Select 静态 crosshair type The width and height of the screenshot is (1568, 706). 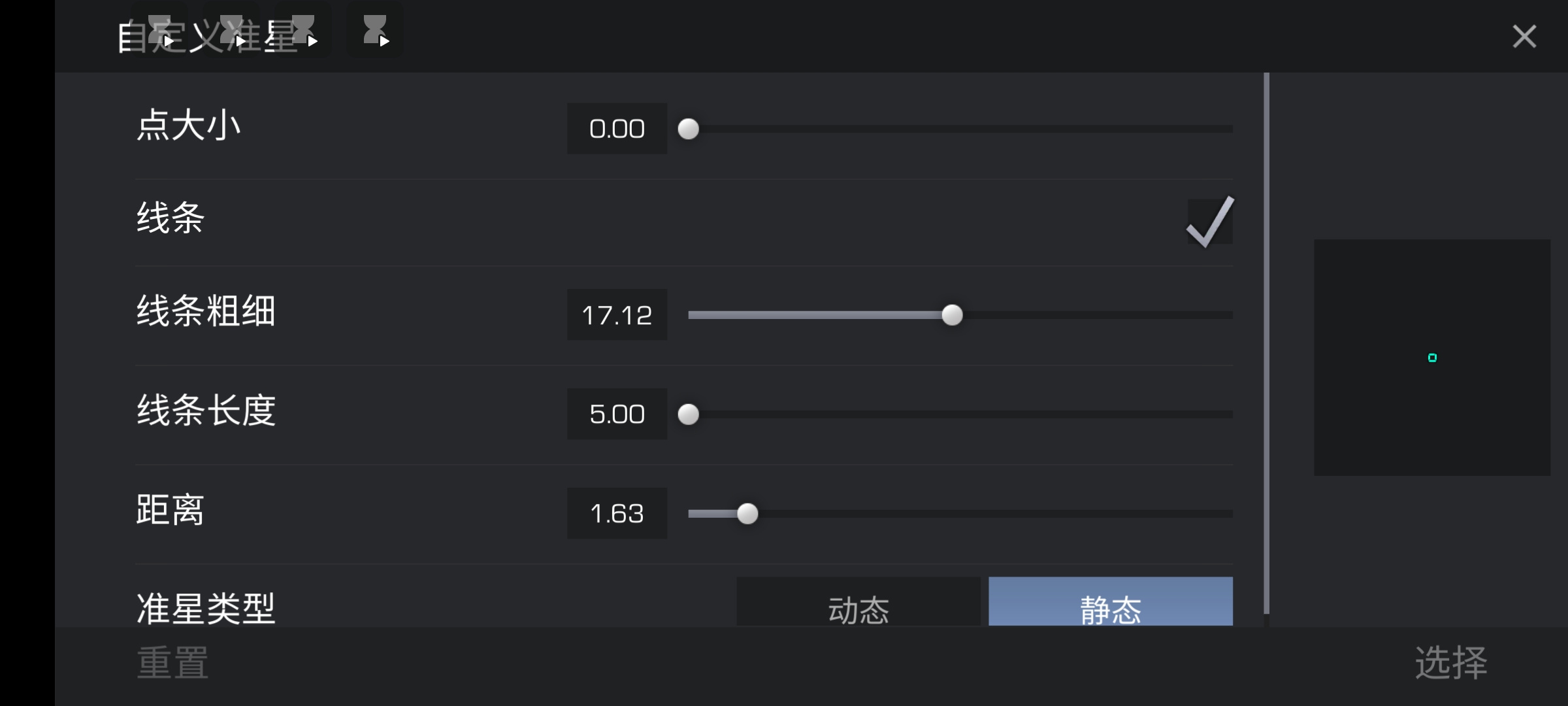1111,602
